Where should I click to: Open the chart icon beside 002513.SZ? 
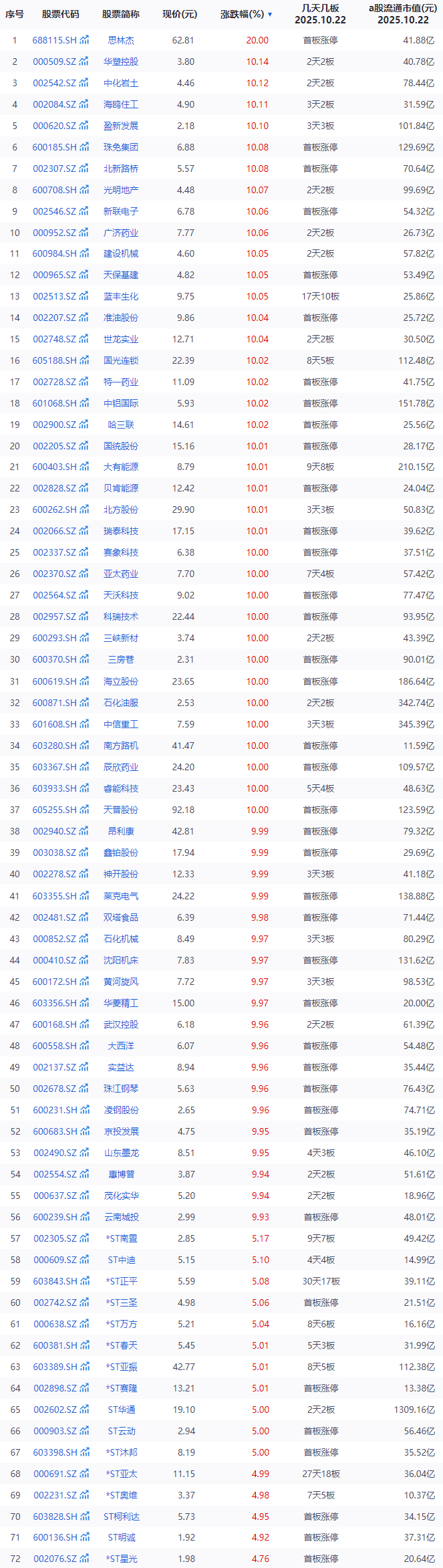[84, 297]
